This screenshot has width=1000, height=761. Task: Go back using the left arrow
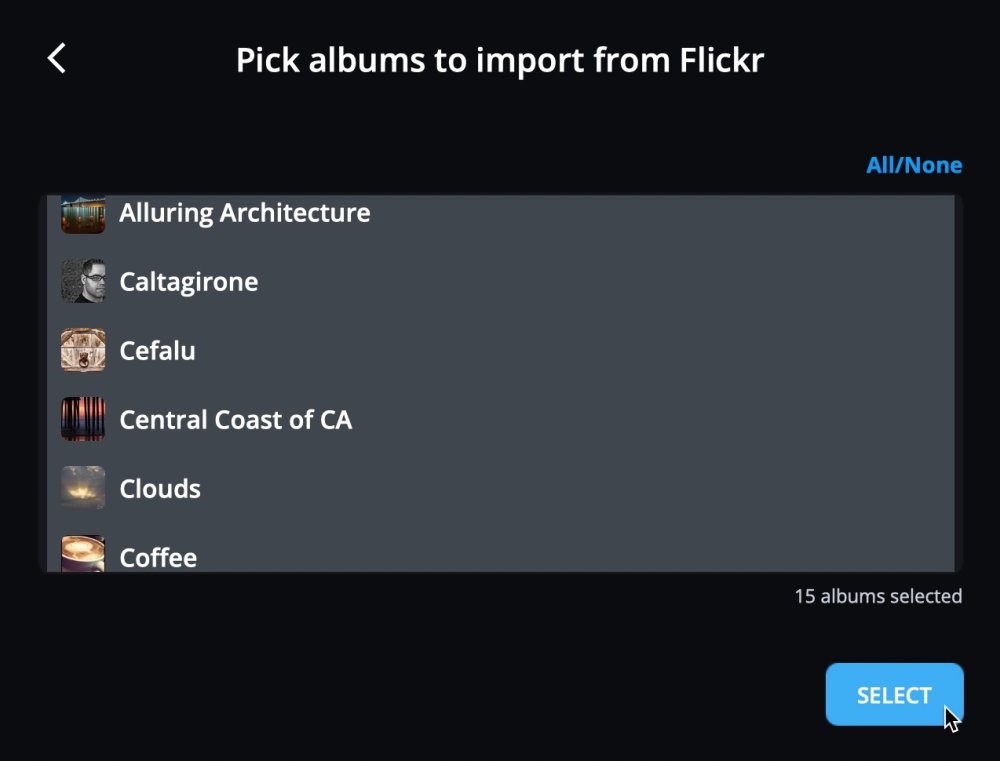click(57, 59)
